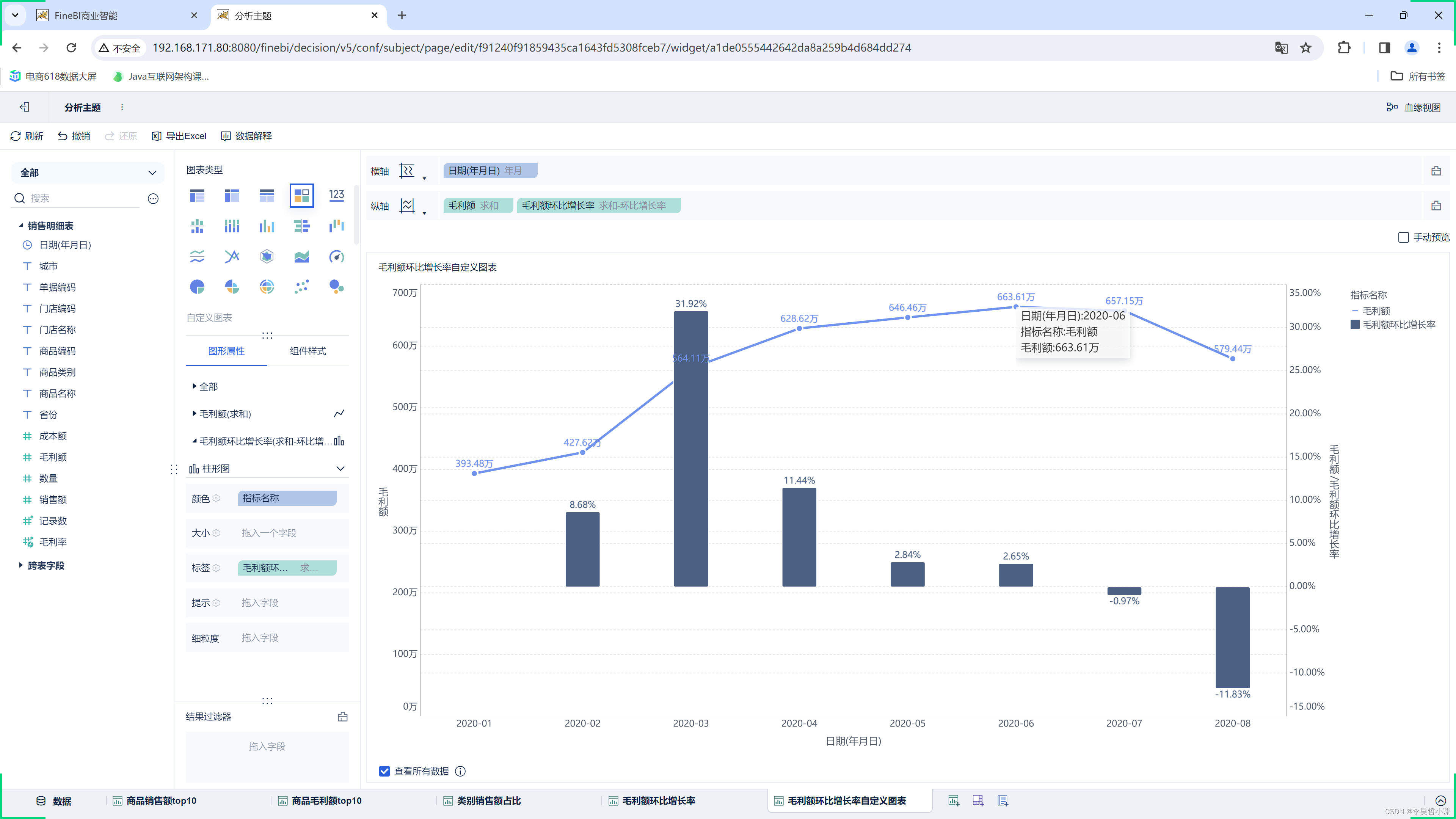1456x819 pixels.
Task: Select the gauge dashboard chart type
Action: point(337,257)
